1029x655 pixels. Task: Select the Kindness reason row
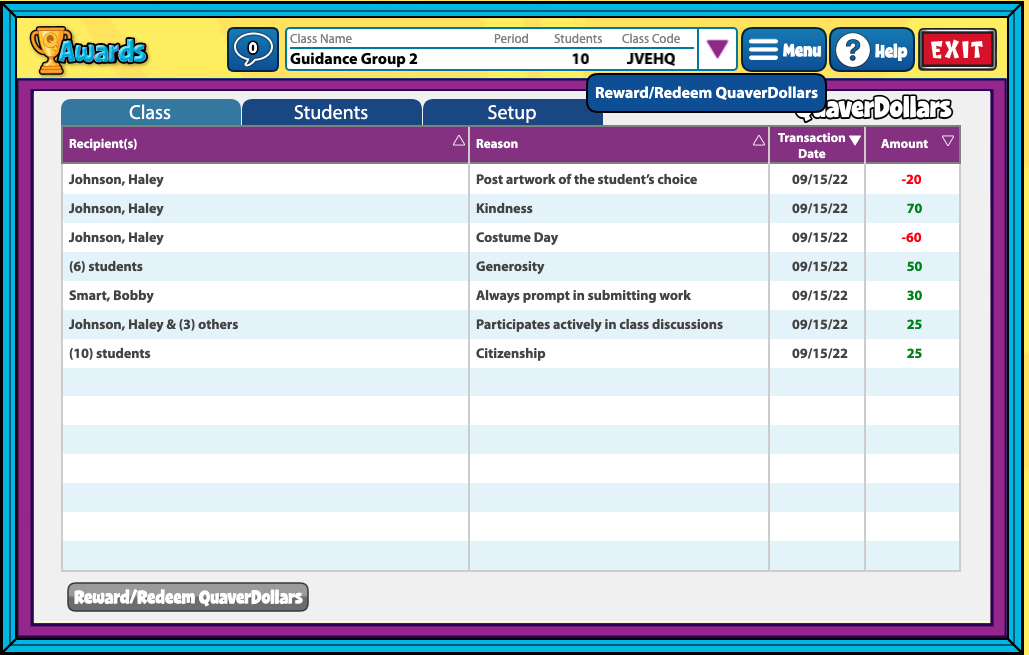point(511,208)
